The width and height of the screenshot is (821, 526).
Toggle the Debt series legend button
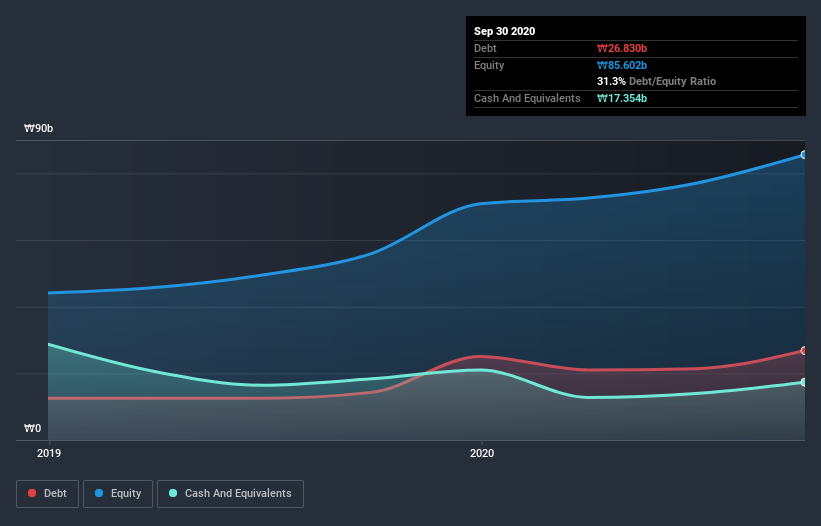48,494
